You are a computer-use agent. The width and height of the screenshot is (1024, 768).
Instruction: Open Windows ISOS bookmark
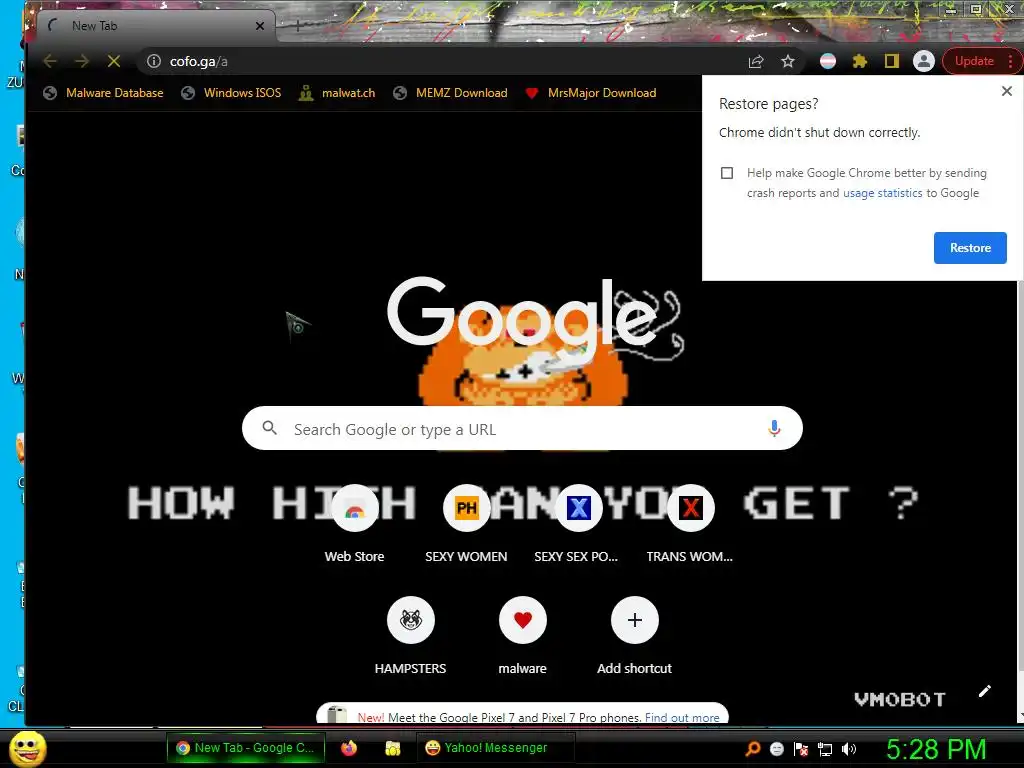[231, 93]
